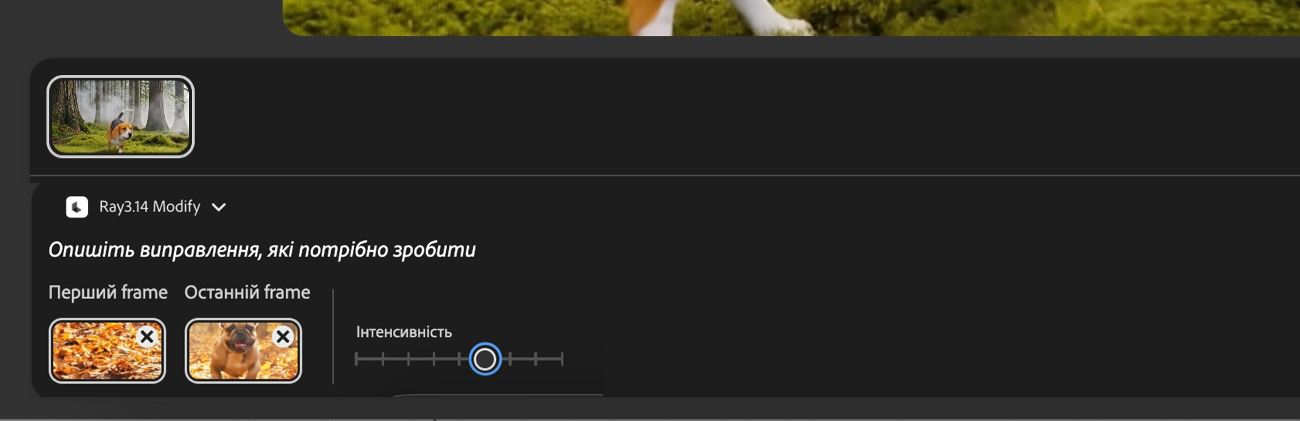The width and height of the screenshot is (1300, 421).
Task: Move intensity one tick left of handle
Action: [459, 359]
